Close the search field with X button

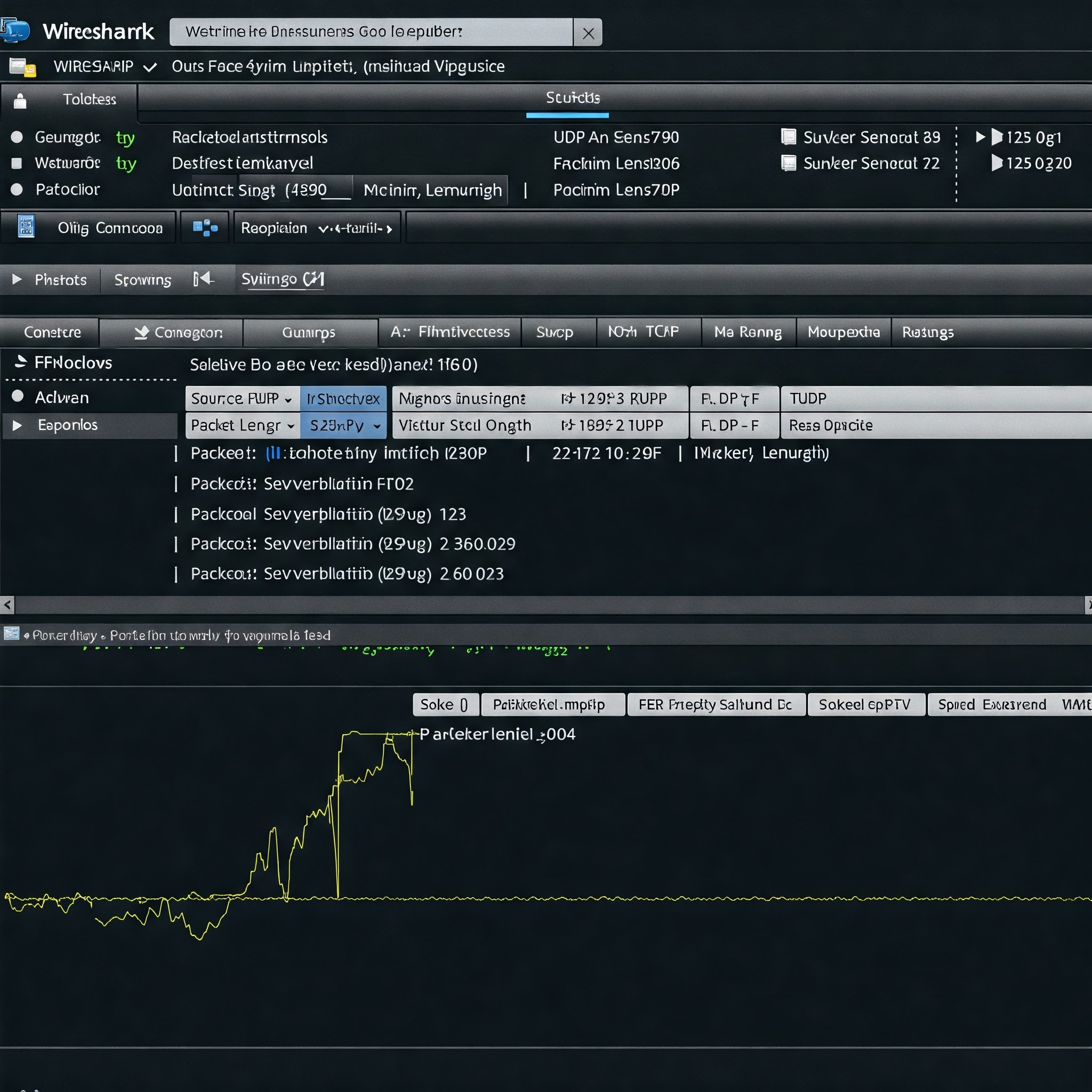[588, 33]
